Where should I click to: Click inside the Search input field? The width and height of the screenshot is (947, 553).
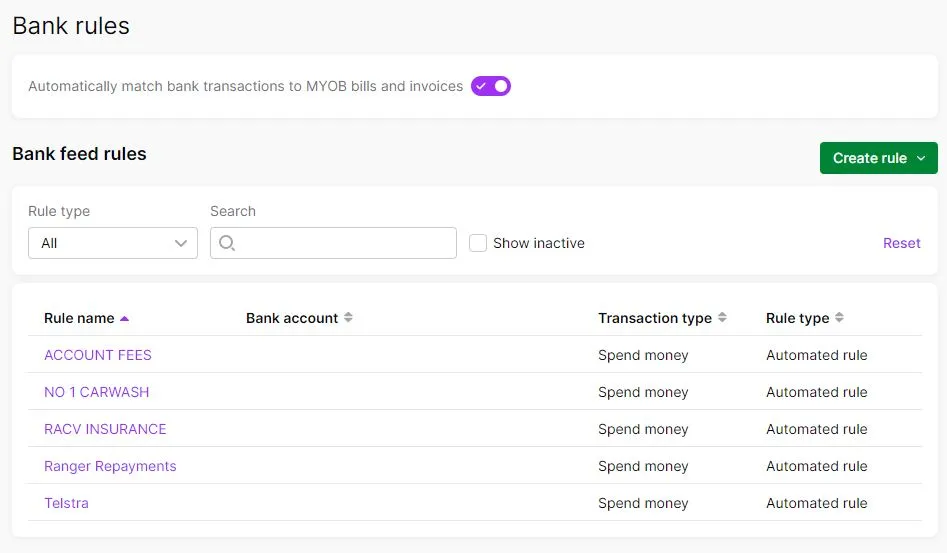point(333,243)
